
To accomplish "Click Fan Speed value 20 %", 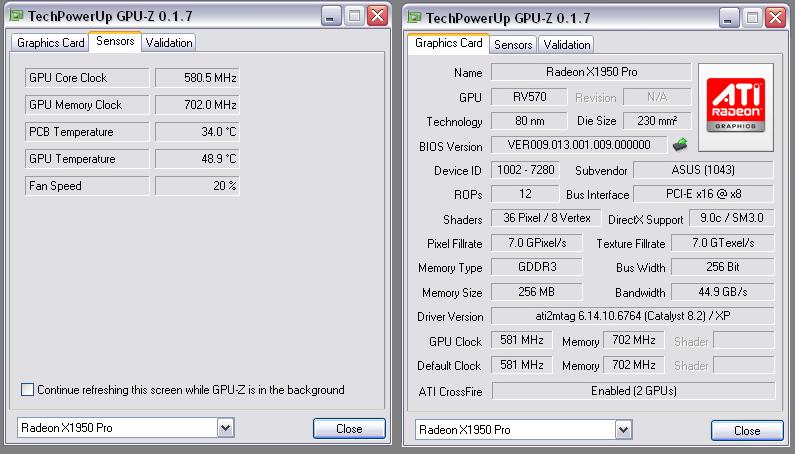I will [197, 186].
